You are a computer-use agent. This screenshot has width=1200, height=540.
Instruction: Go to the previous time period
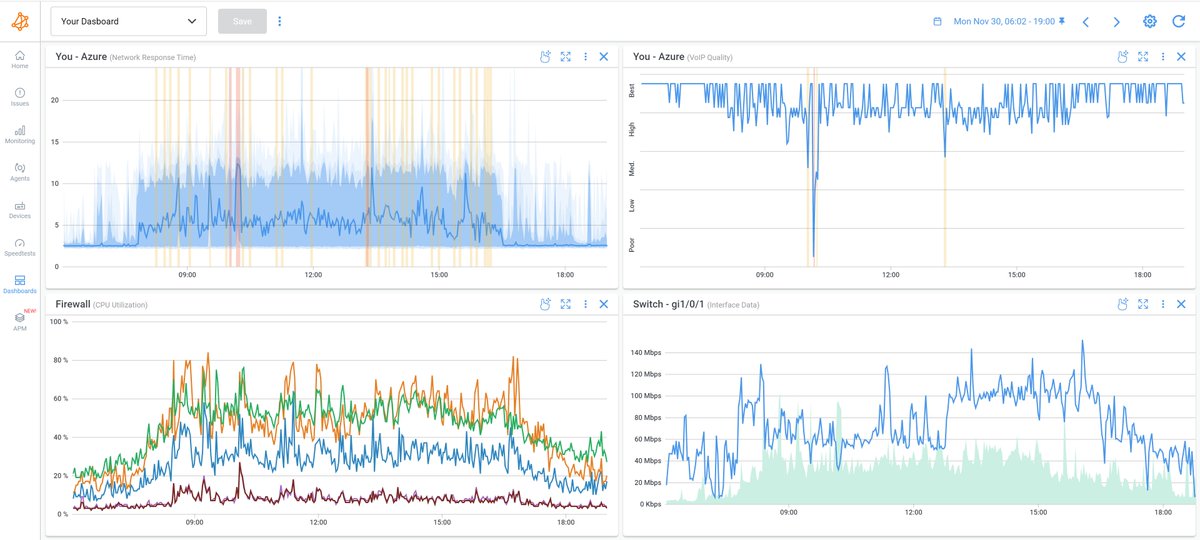[x=1086, y=21]
